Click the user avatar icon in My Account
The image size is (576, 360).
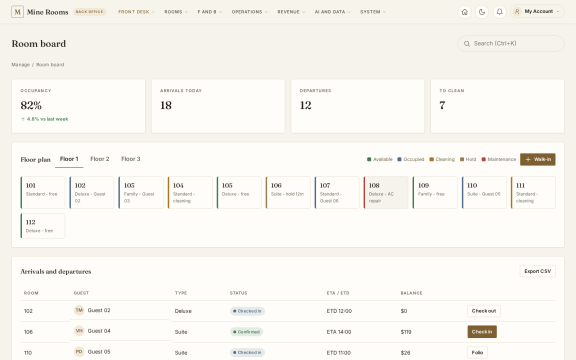pos(517,12)
